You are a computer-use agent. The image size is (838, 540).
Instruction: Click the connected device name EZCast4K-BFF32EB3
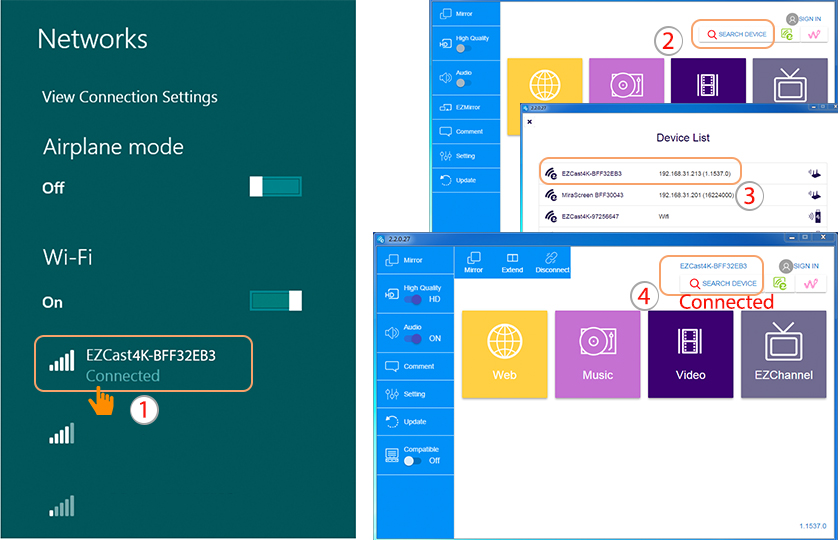pos(713,266)
